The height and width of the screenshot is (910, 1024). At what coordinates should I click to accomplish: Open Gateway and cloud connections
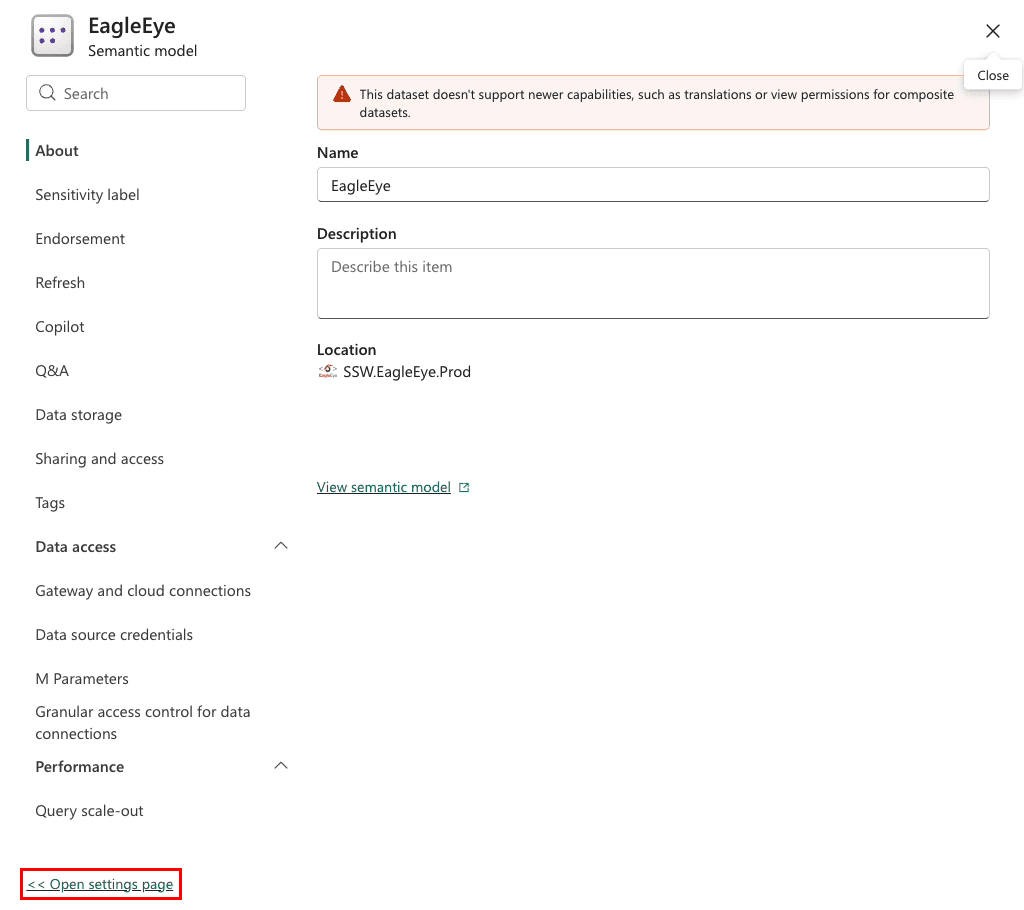(x=143, y=591)
